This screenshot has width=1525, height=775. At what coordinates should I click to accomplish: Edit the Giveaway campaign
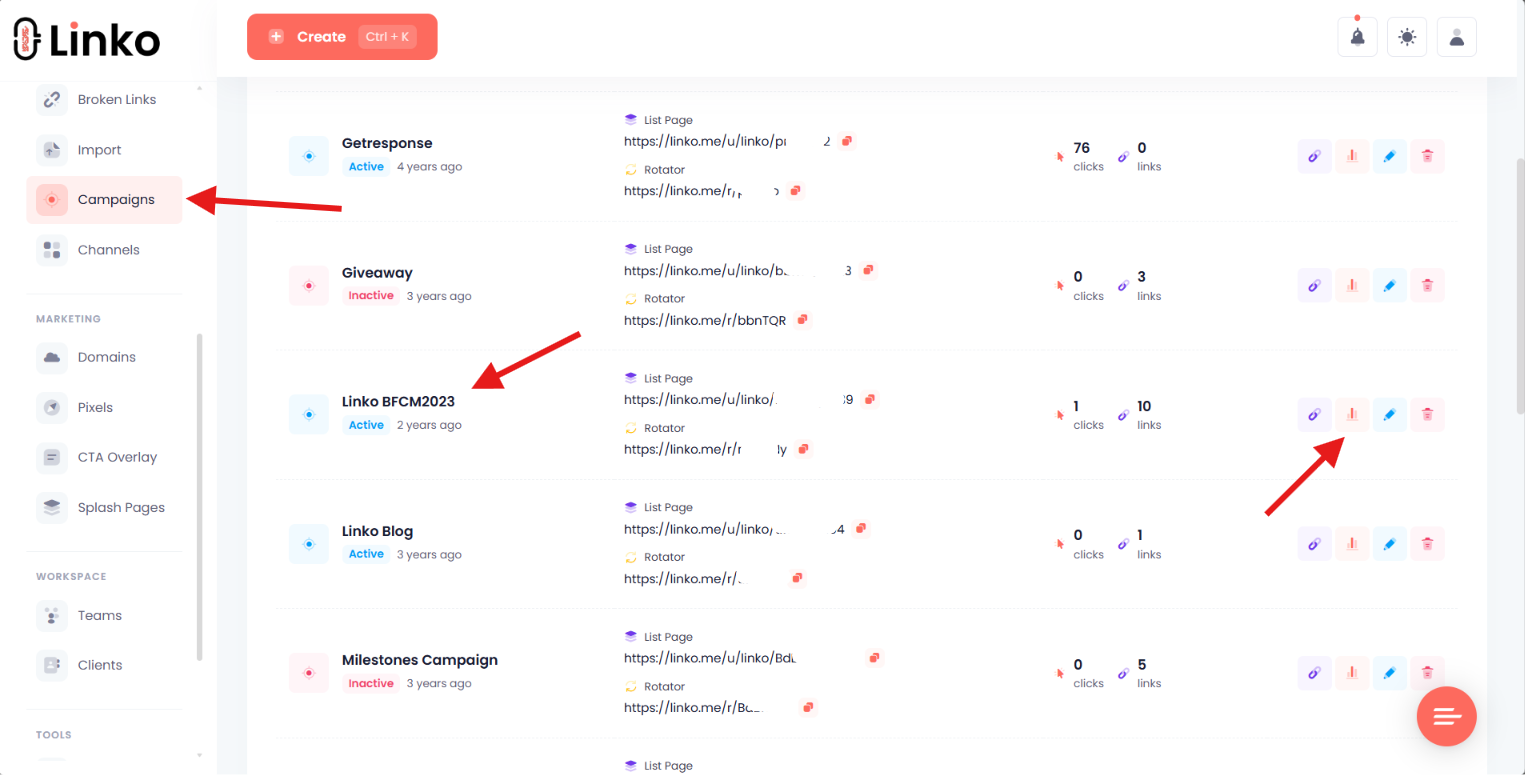tap(1389, 285)
